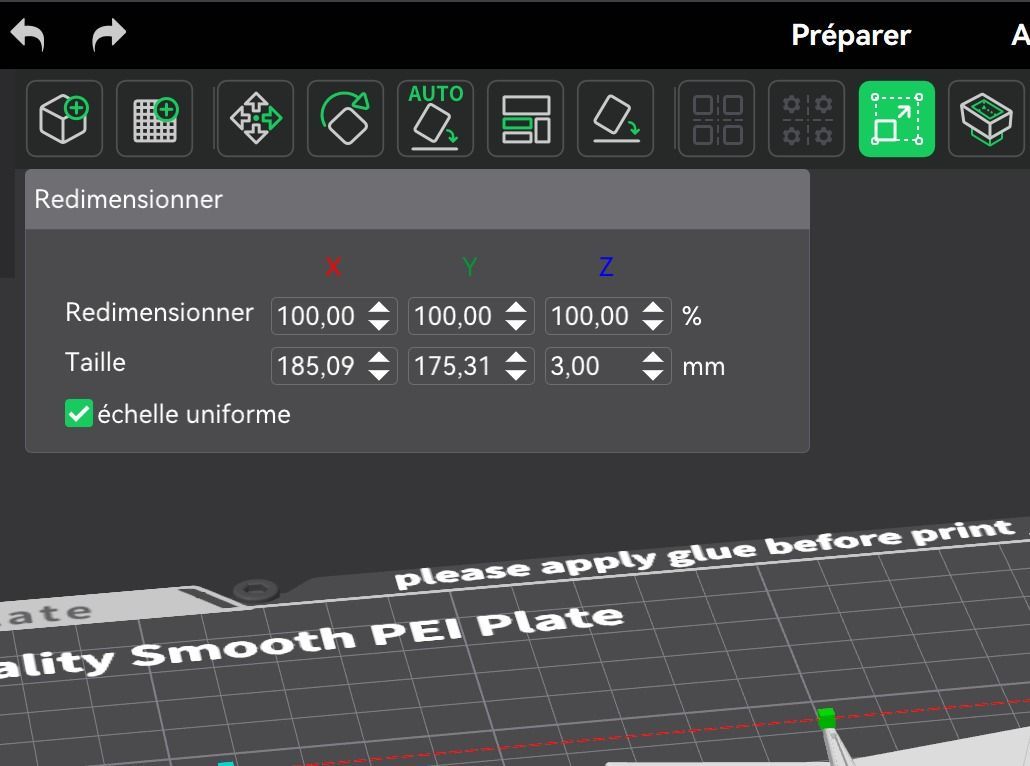The height and width of the screenshot is (766, 1030).
Task: Click the green Y axis label
Action: click(470, 267)
